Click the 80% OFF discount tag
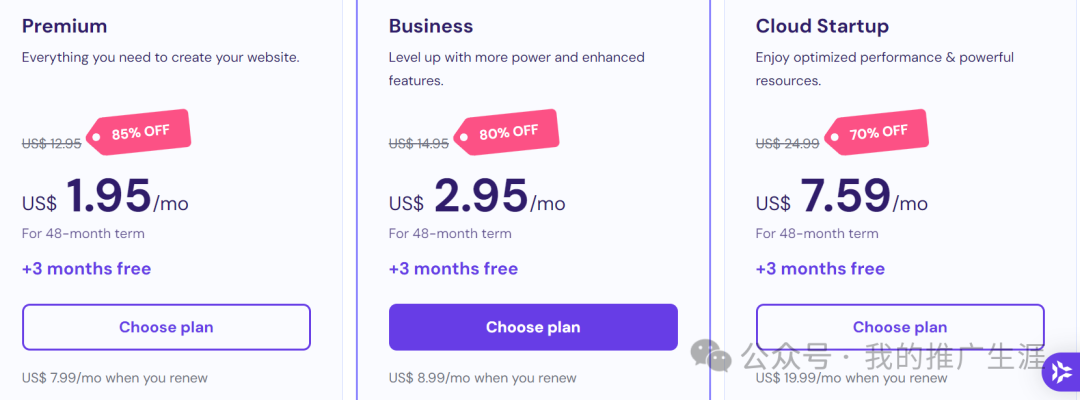Screen dimensions: 1080x400 tap(506, 132)
